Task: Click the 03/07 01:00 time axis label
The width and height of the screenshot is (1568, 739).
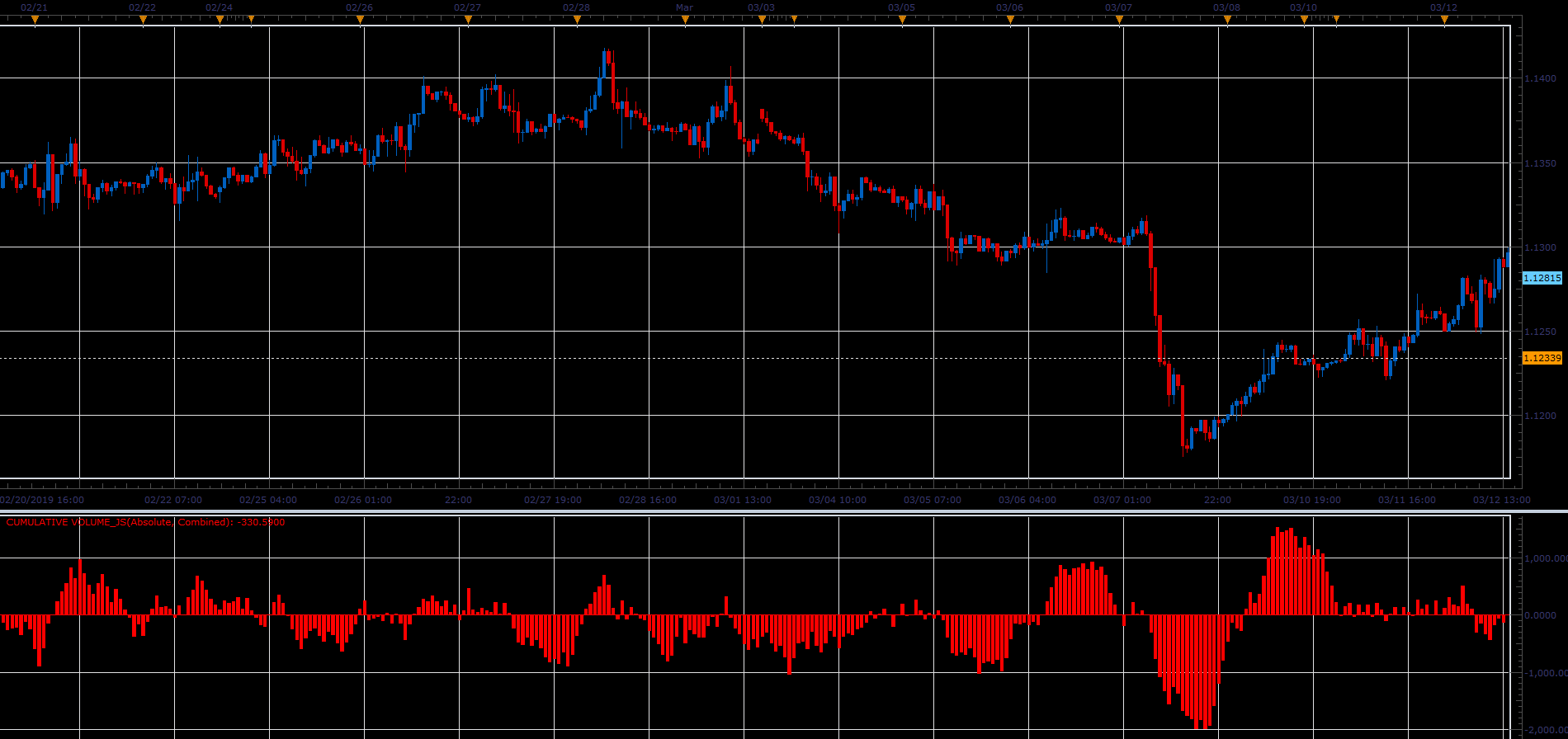Action: tap(1122, 500)
